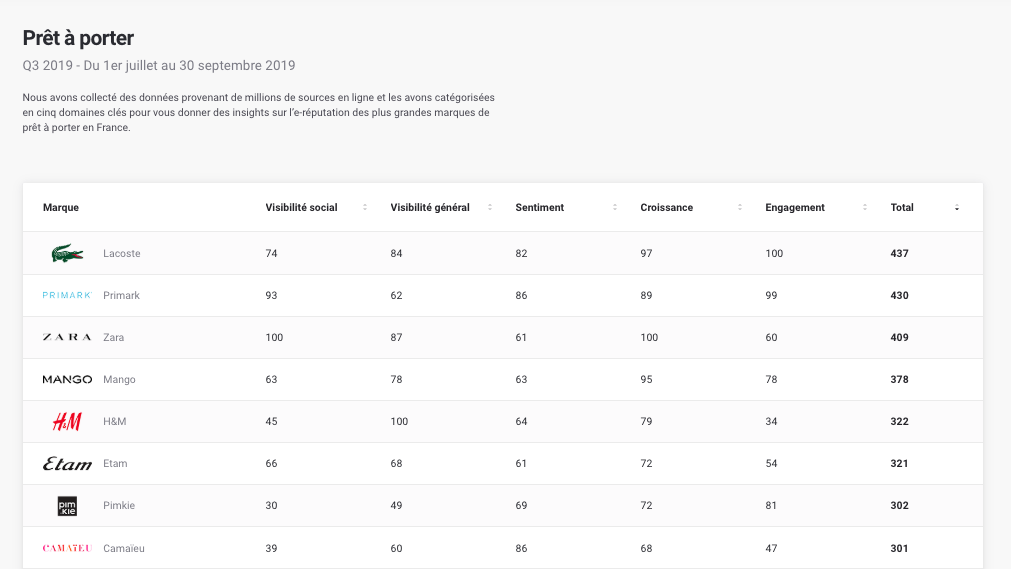Click the Marque column header

(x=61, y=208)
